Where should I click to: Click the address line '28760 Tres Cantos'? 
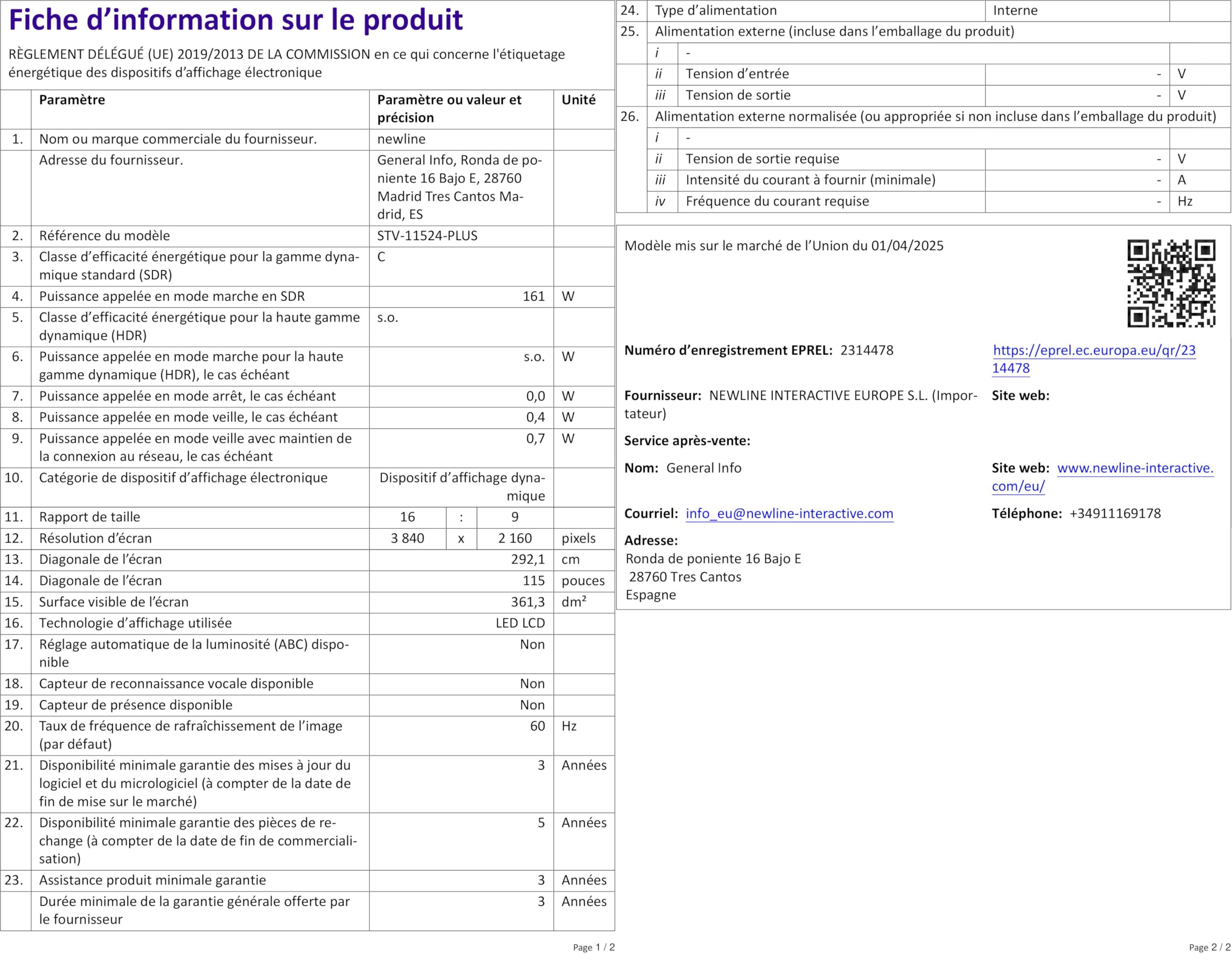tap(685, 577)
